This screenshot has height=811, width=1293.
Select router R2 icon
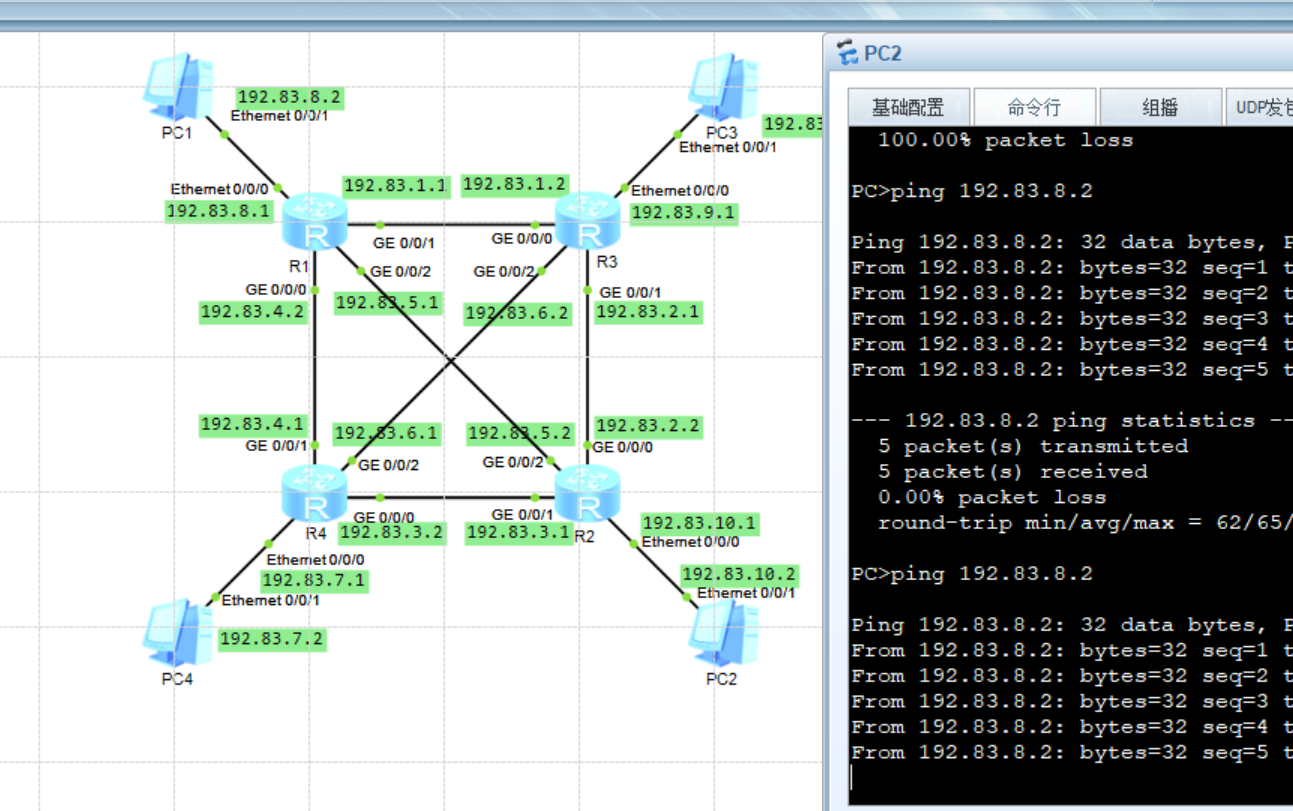coord(588,493)
